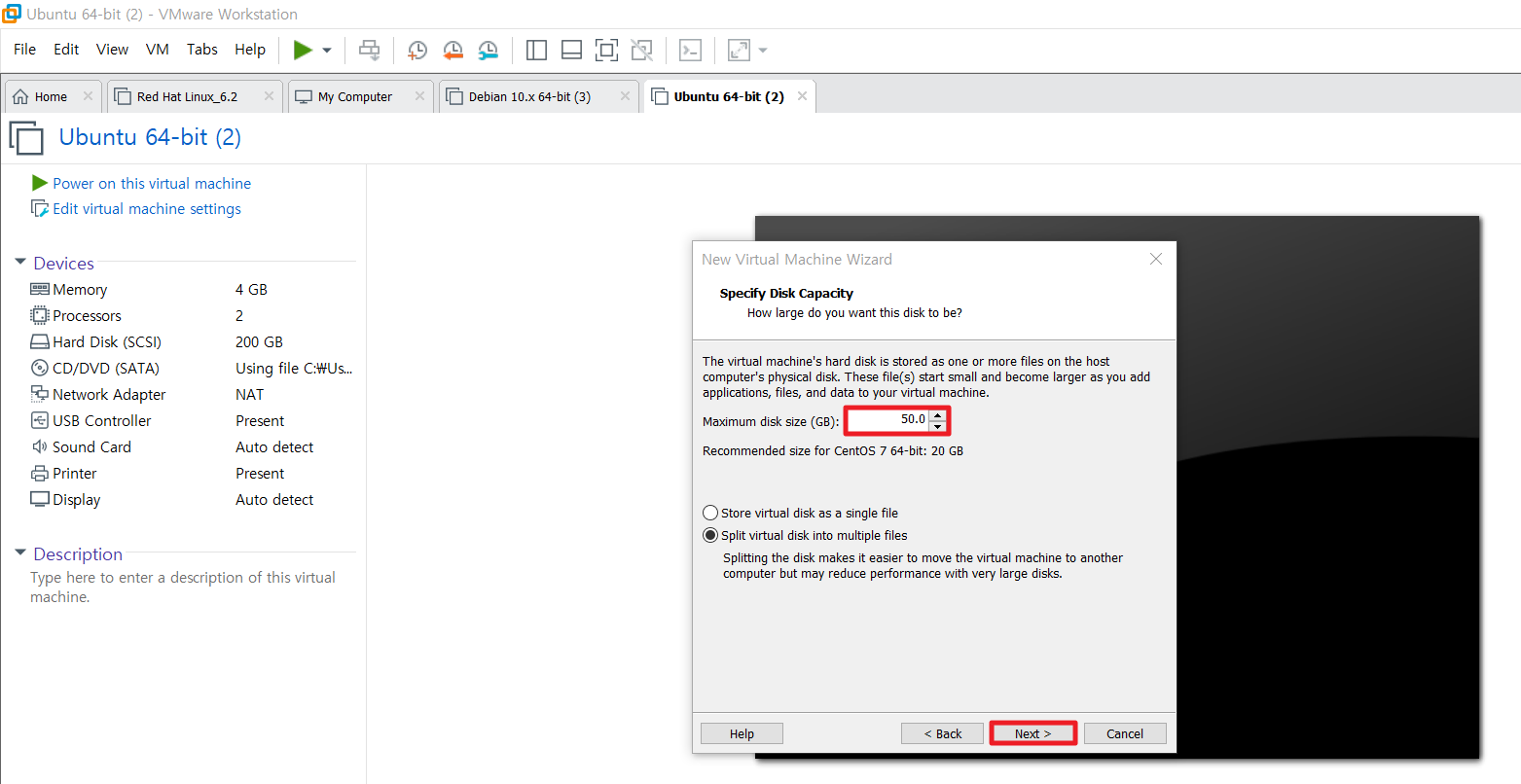Enter full screen mode icon in toolbar
Viewport: 1521px width, 784px height.
pyautogui.click(x=606, y=50)
